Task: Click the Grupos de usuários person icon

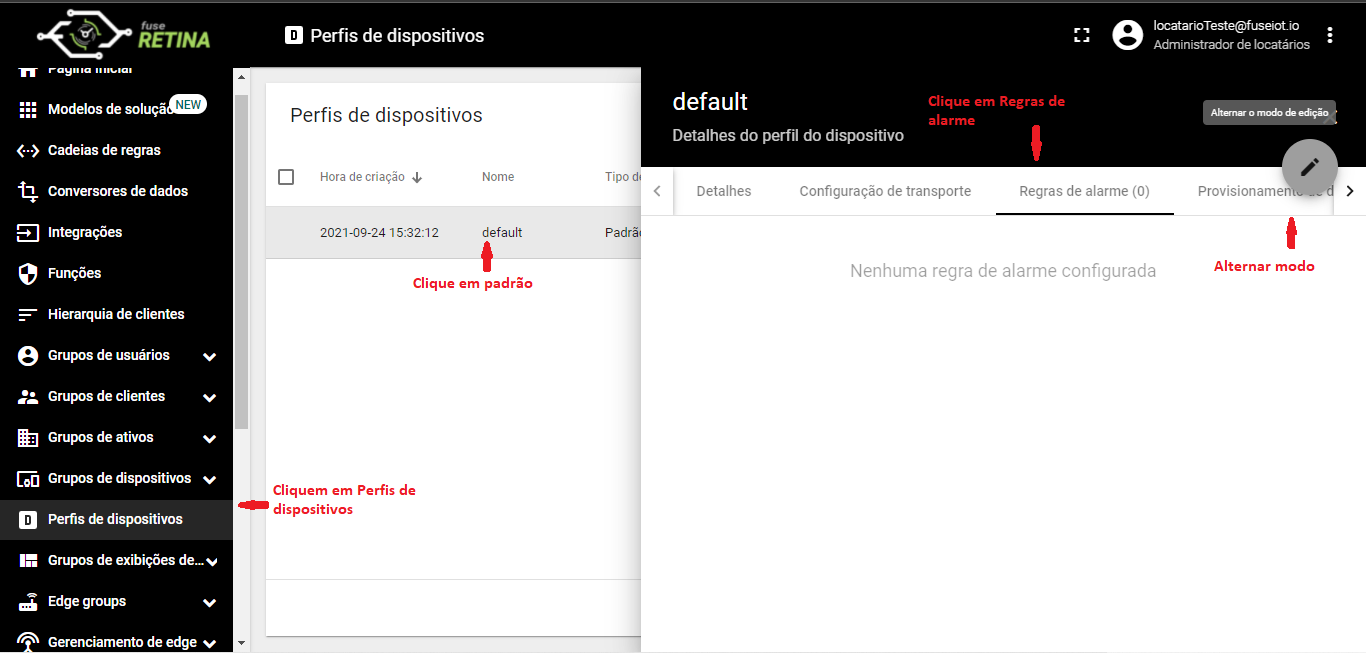Action: 28,355
